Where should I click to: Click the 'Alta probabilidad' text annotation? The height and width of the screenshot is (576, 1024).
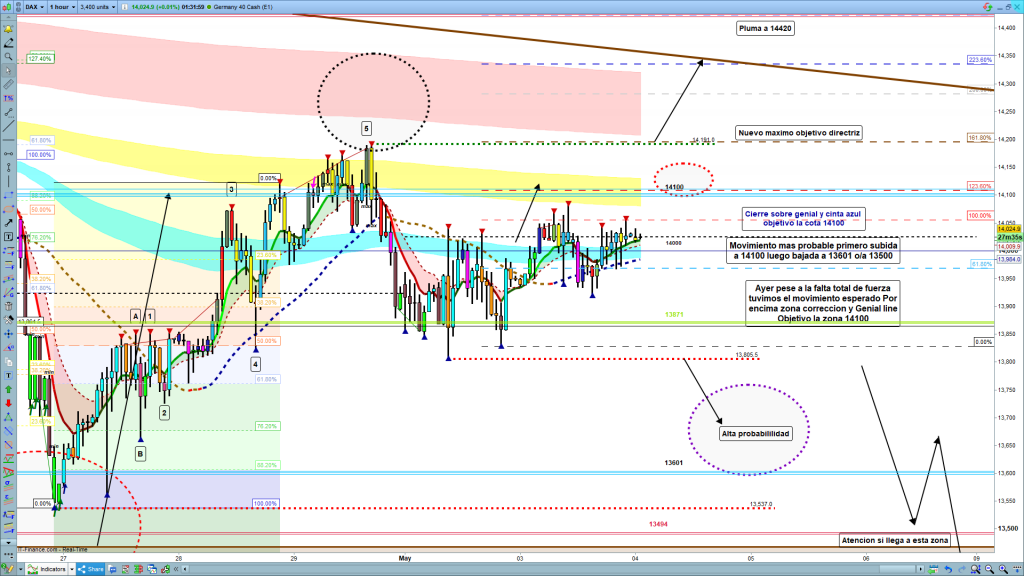coord(755,434)
